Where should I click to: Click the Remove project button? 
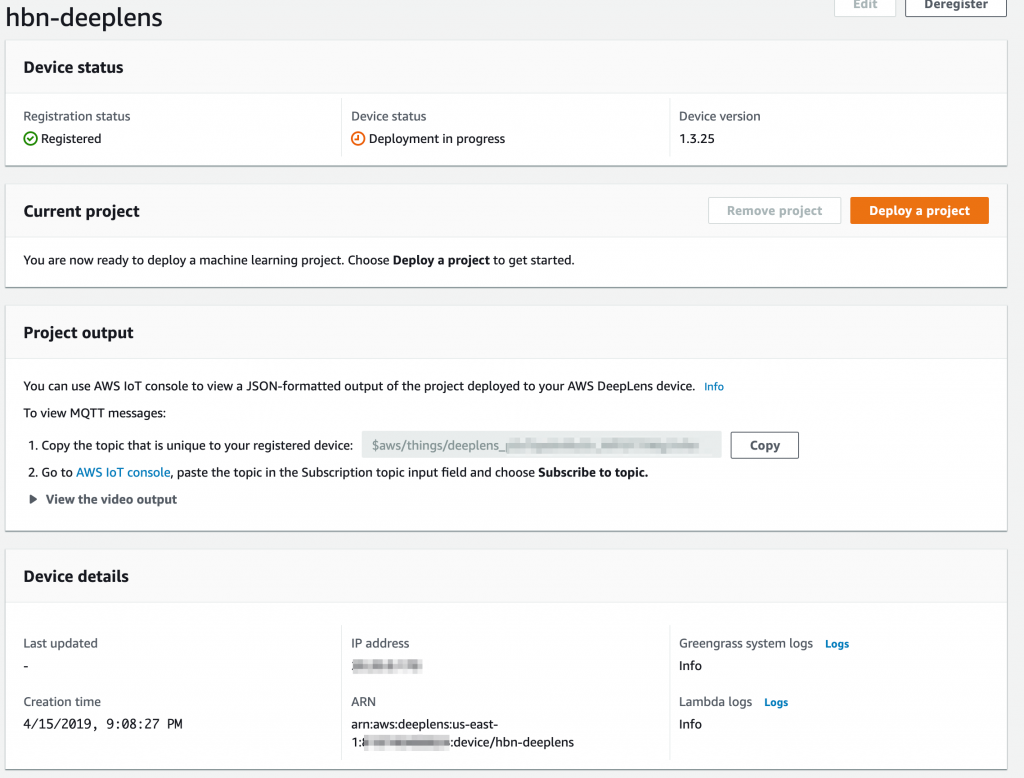click(775, 210)
